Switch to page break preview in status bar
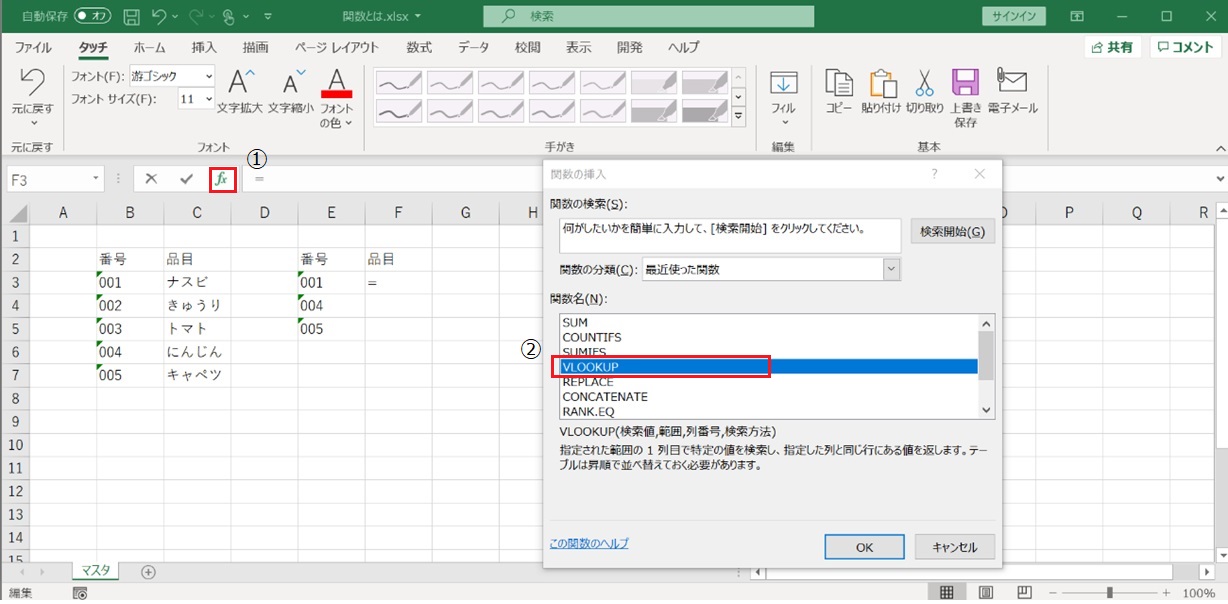Screen dimensions: 1228x604 click(x=1024, y=593)
